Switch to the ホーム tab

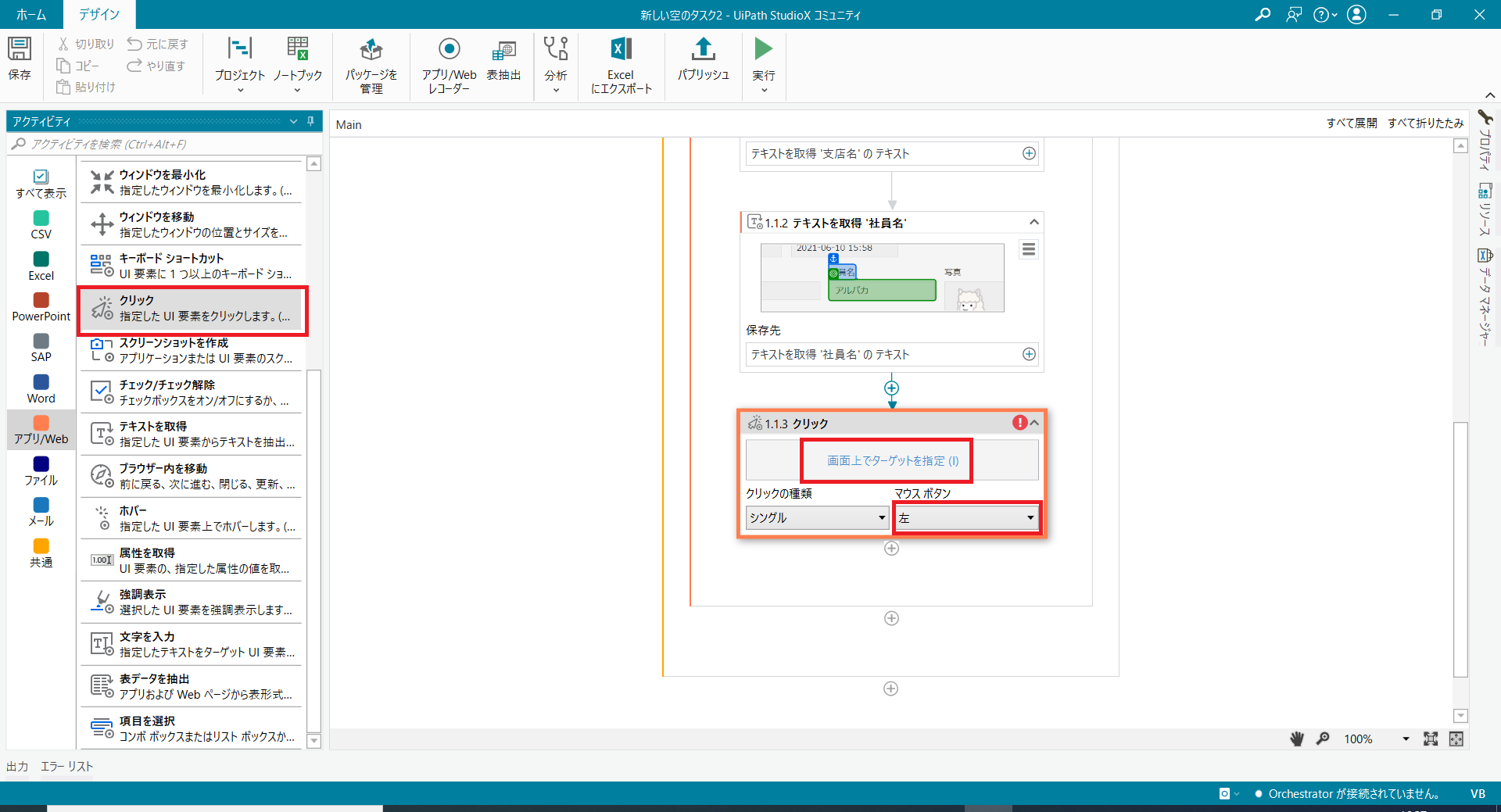31,14
